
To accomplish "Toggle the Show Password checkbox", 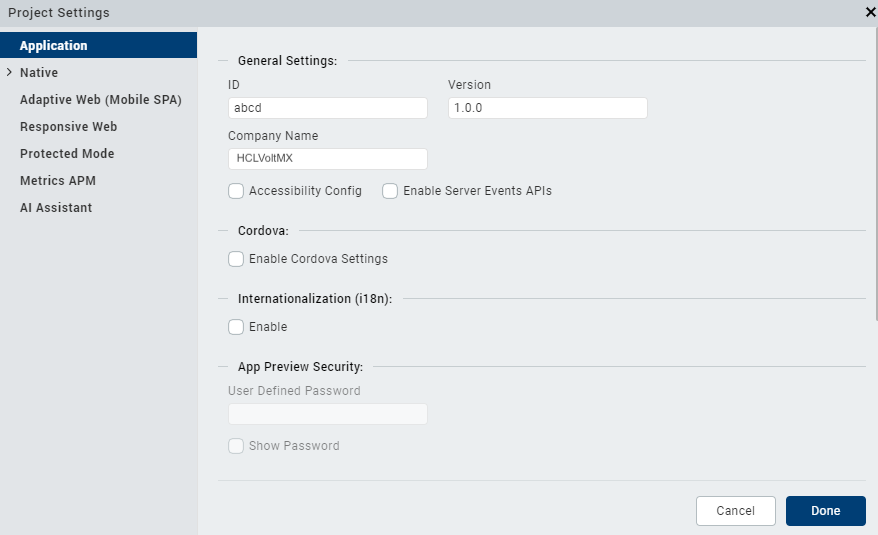I will point(236,446).
